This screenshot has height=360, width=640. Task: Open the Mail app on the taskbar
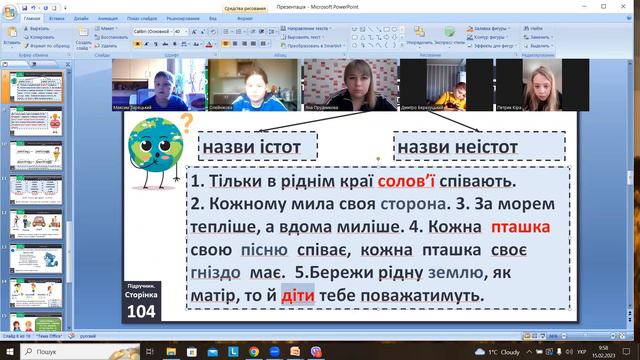[213, 351]
